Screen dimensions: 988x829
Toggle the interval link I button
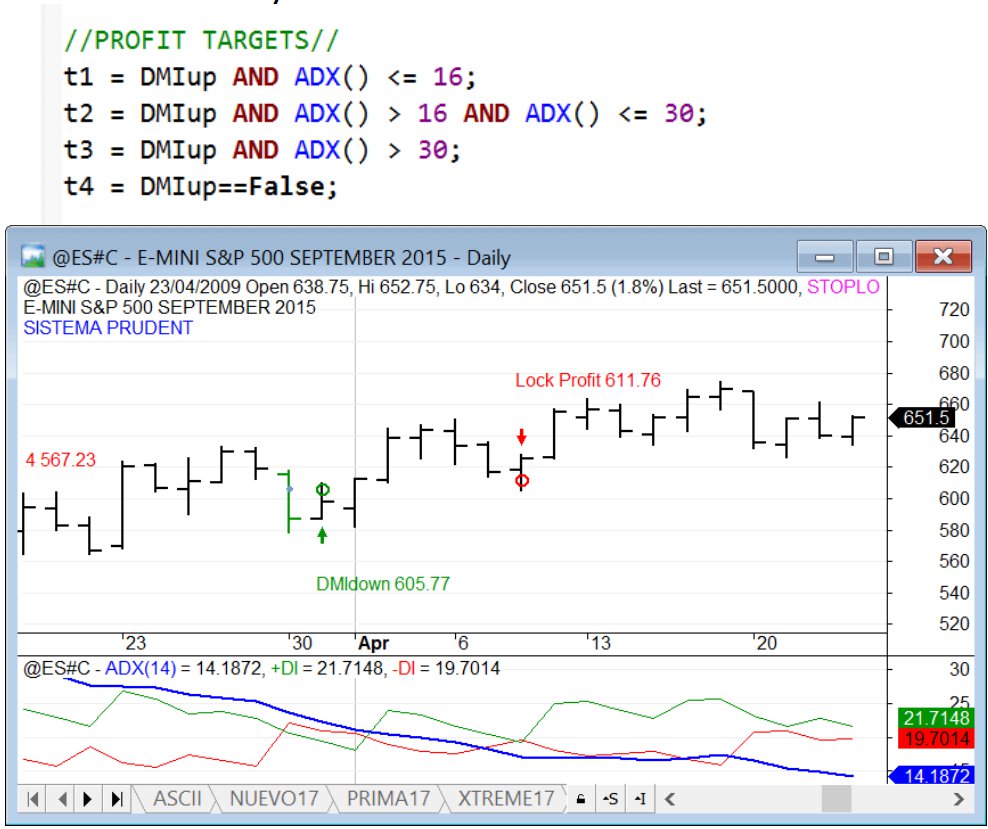pos(639,799)
